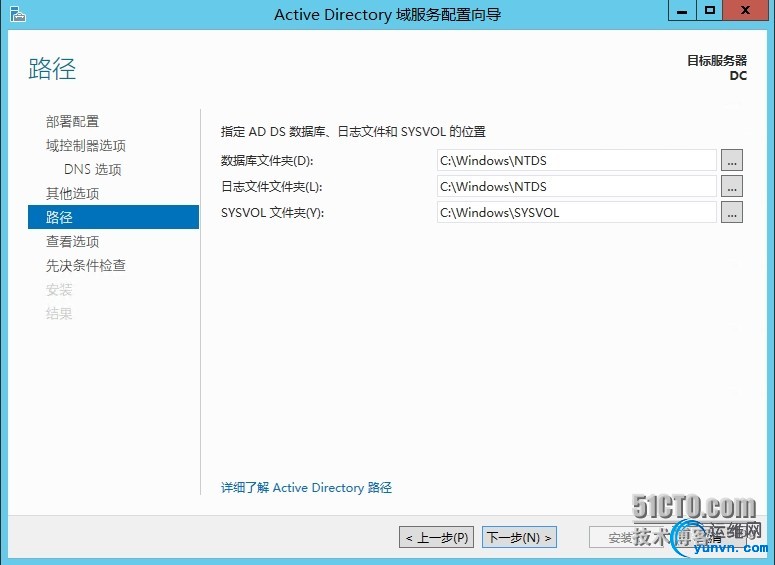Click the 指定 AD DS 数据库 instruction text

coord(353,131)
